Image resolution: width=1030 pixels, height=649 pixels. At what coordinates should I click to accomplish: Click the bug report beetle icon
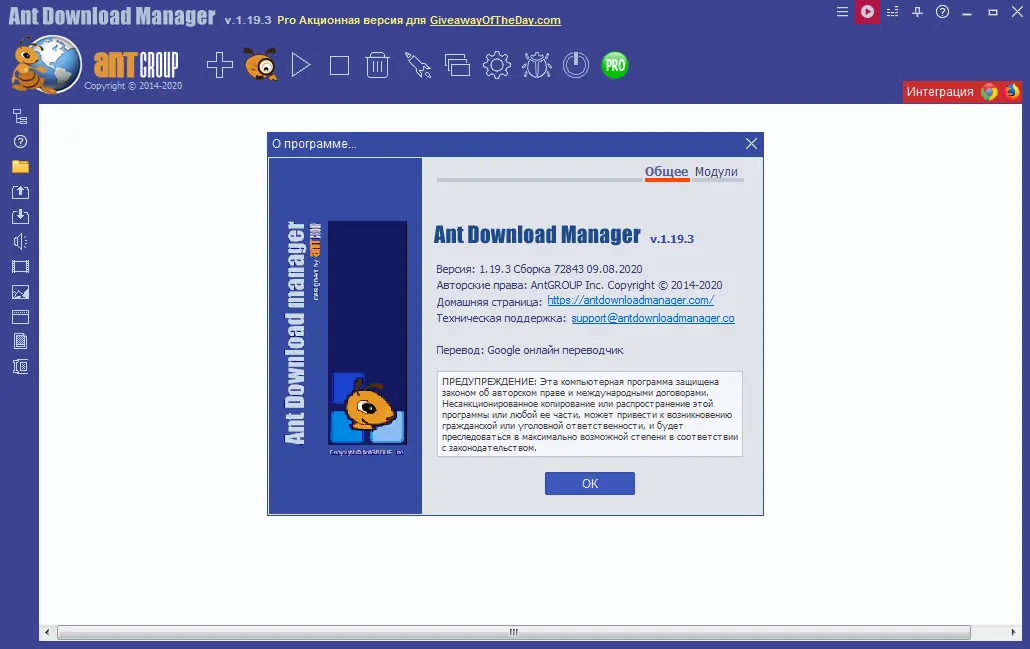click(x=537, y=65)
